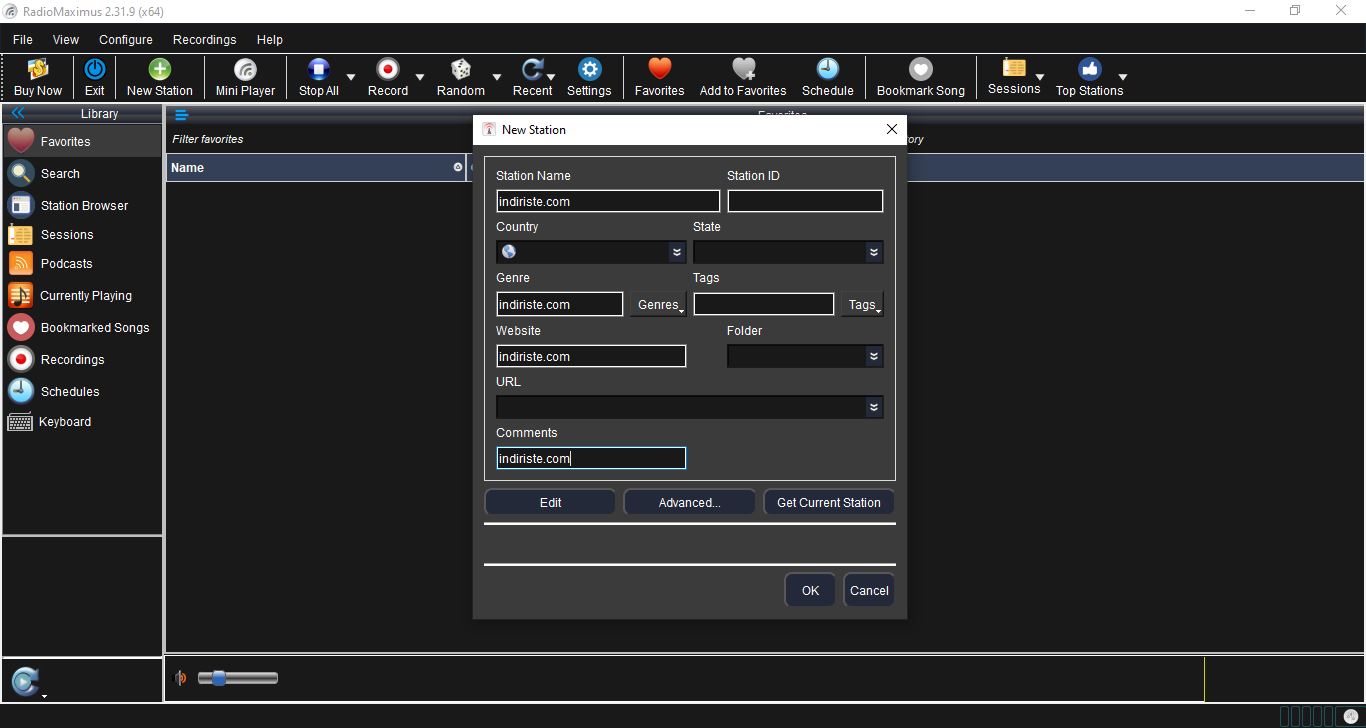1366x728 pixels.
Task: Open Sessions in the Library sidebar
Action: [82, 234]
